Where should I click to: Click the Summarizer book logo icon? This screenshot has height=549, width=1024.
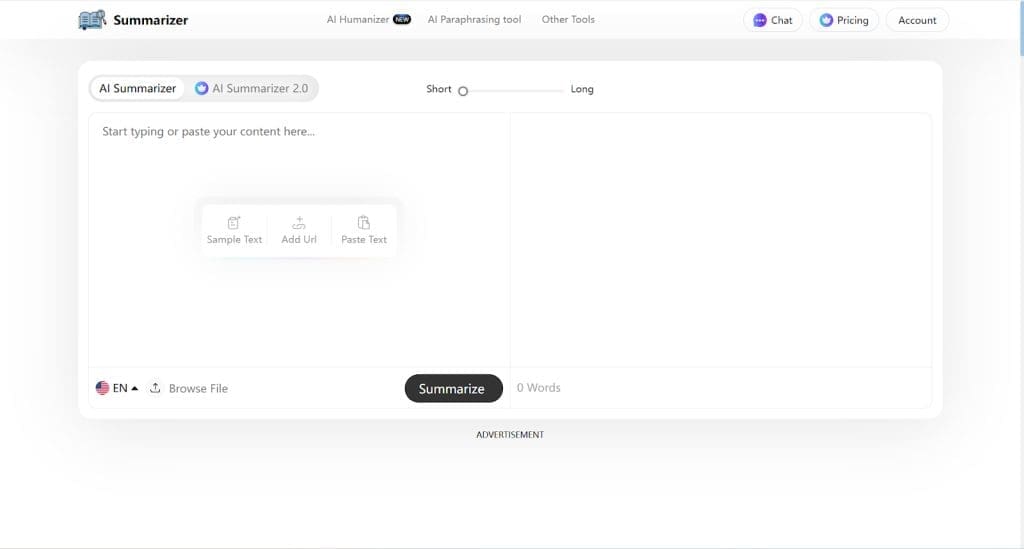coord(92,20)
